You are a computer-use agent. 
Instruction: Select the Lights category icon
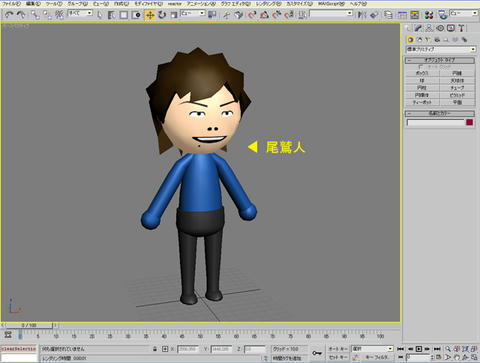pyautogui.click(x=428, y=40)
